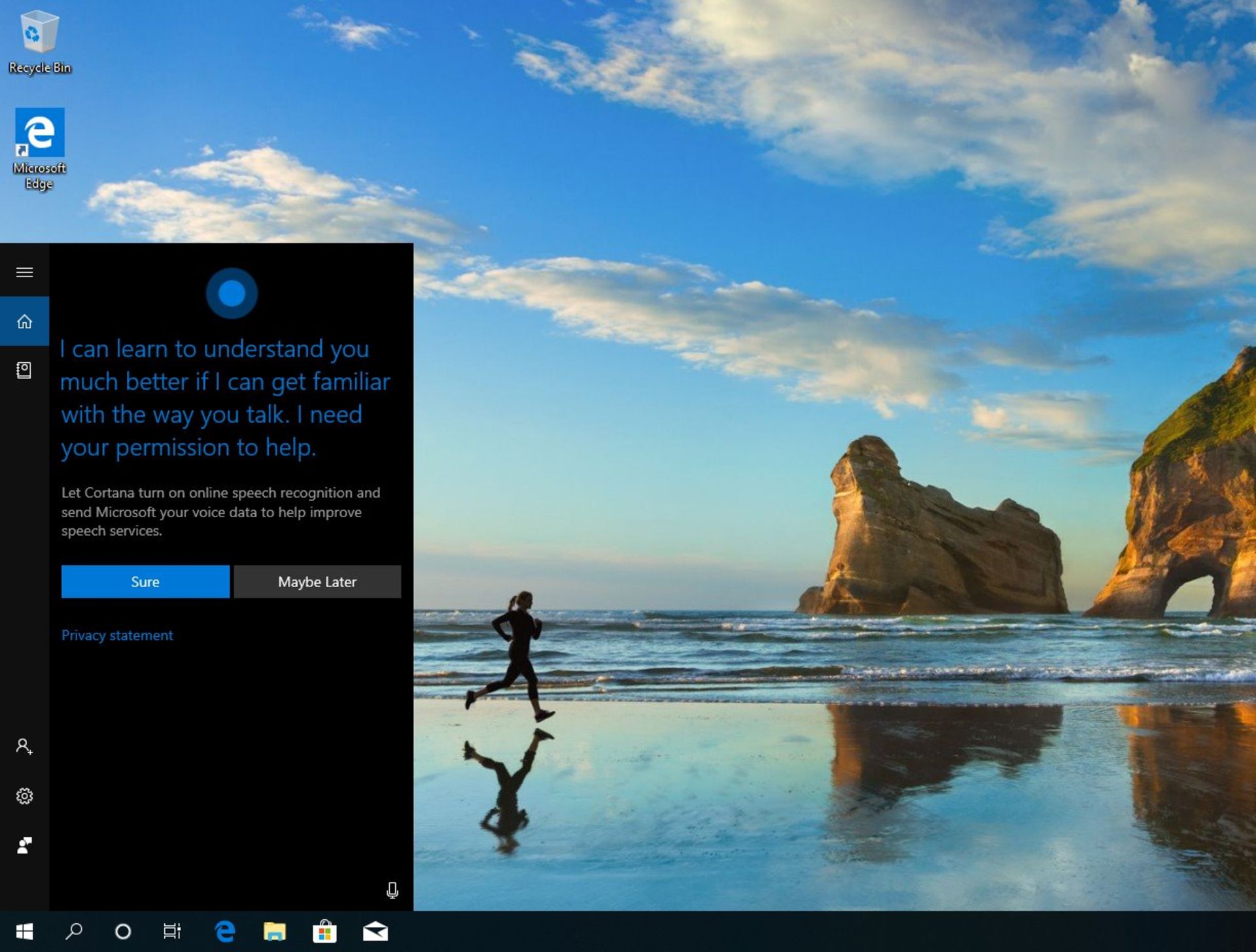Open Task View from taskbar
The image size is (1256, 952).
click(x=171, y=931)
